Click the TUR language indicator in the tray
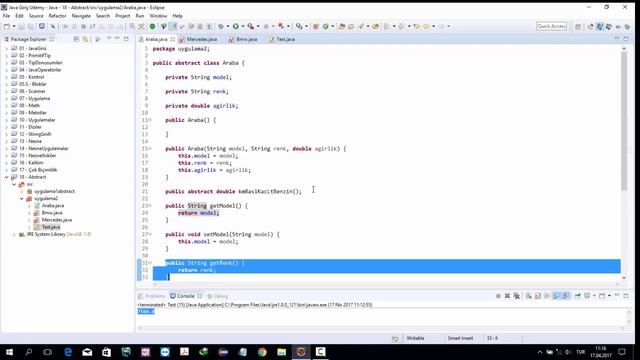 580,352
